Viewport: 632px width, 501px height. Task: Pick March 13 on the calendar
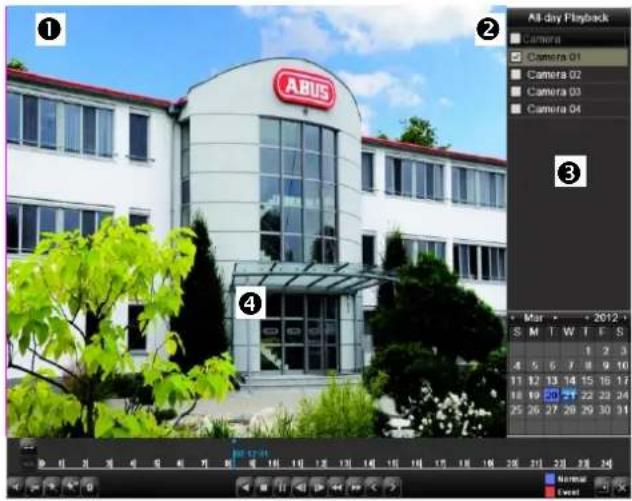tap(551, 380)
